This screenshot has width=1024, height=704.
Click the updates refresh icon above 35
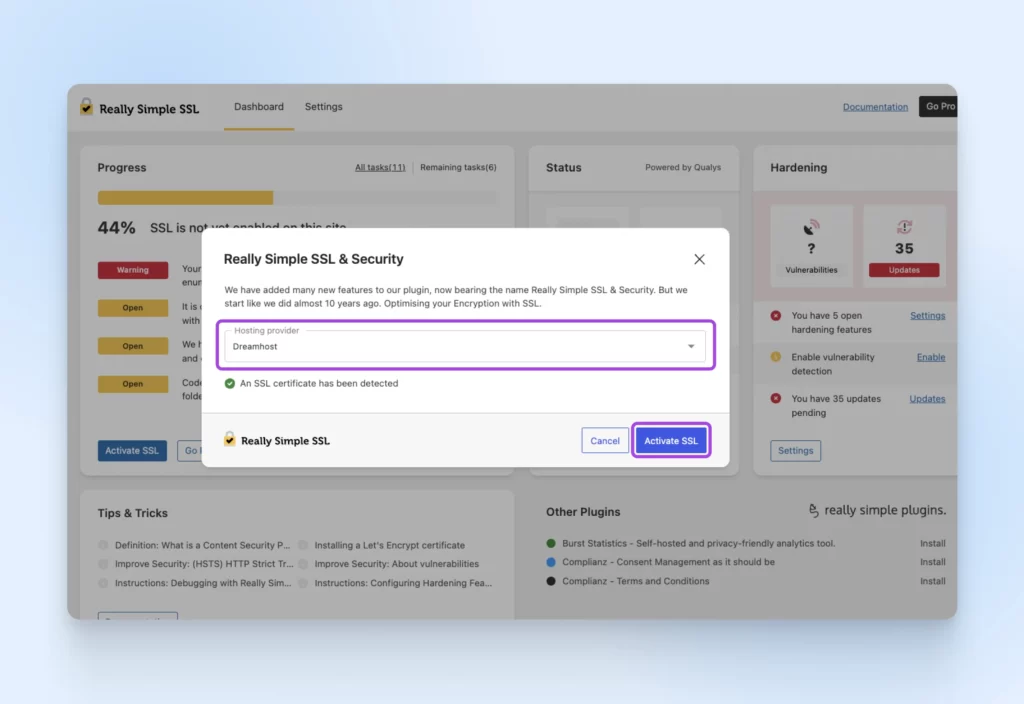[x=904, y=227]
